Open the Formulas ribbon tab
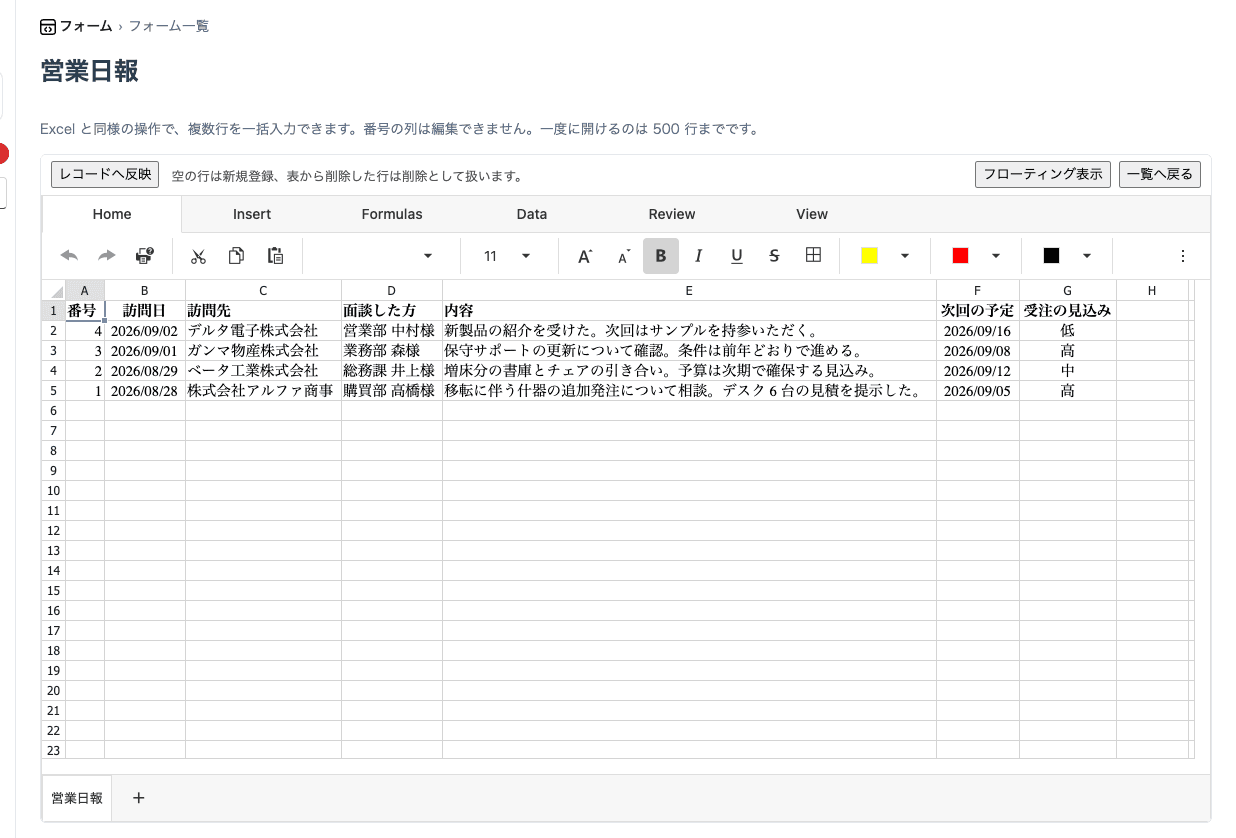 (392, 214)
